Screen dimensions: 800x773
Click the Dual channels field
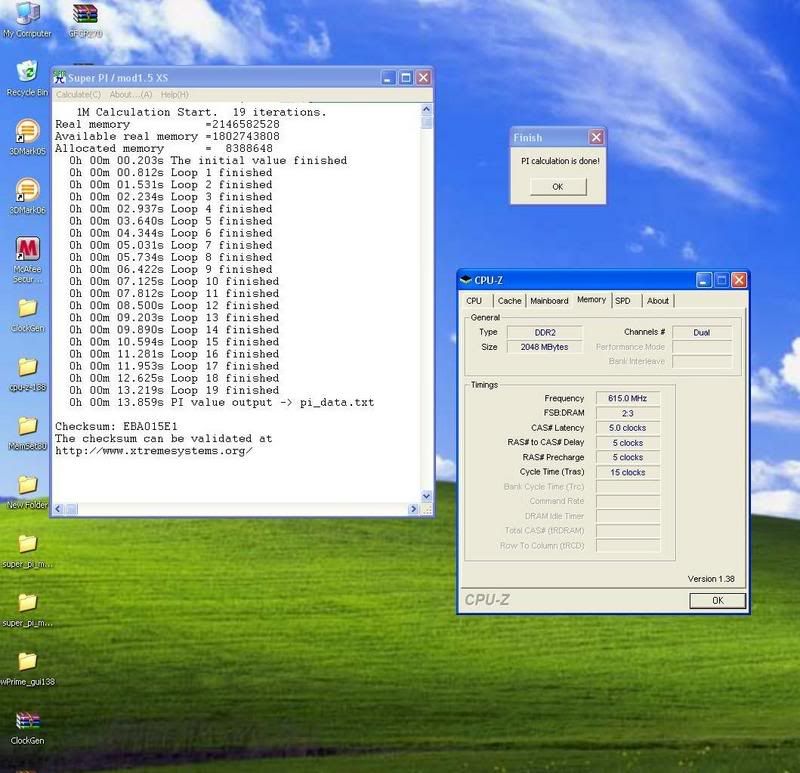(x=702, y=333)
